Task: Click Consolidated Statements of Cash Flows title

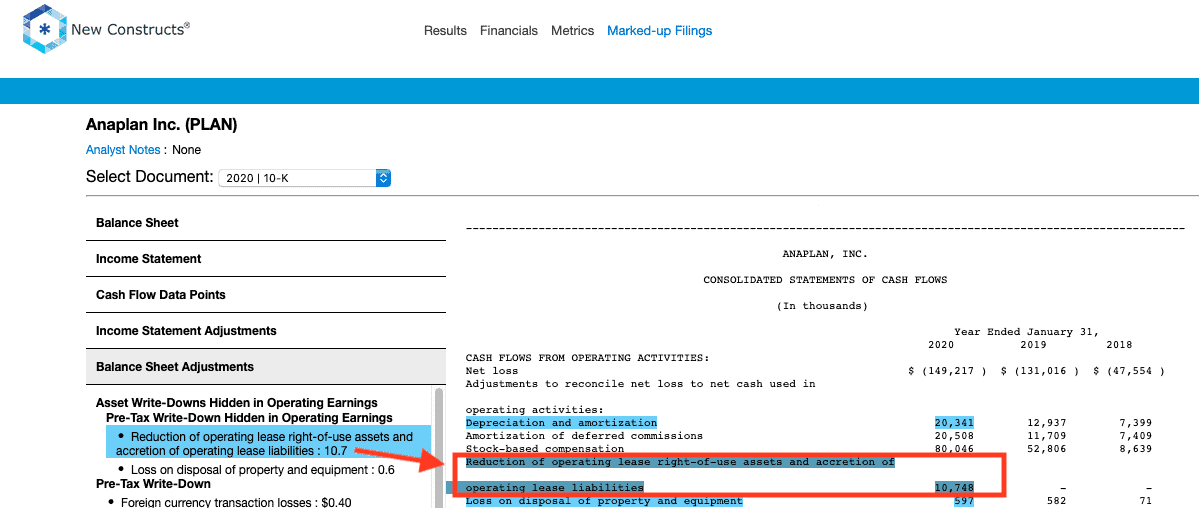Action: [x=825, y=280]
